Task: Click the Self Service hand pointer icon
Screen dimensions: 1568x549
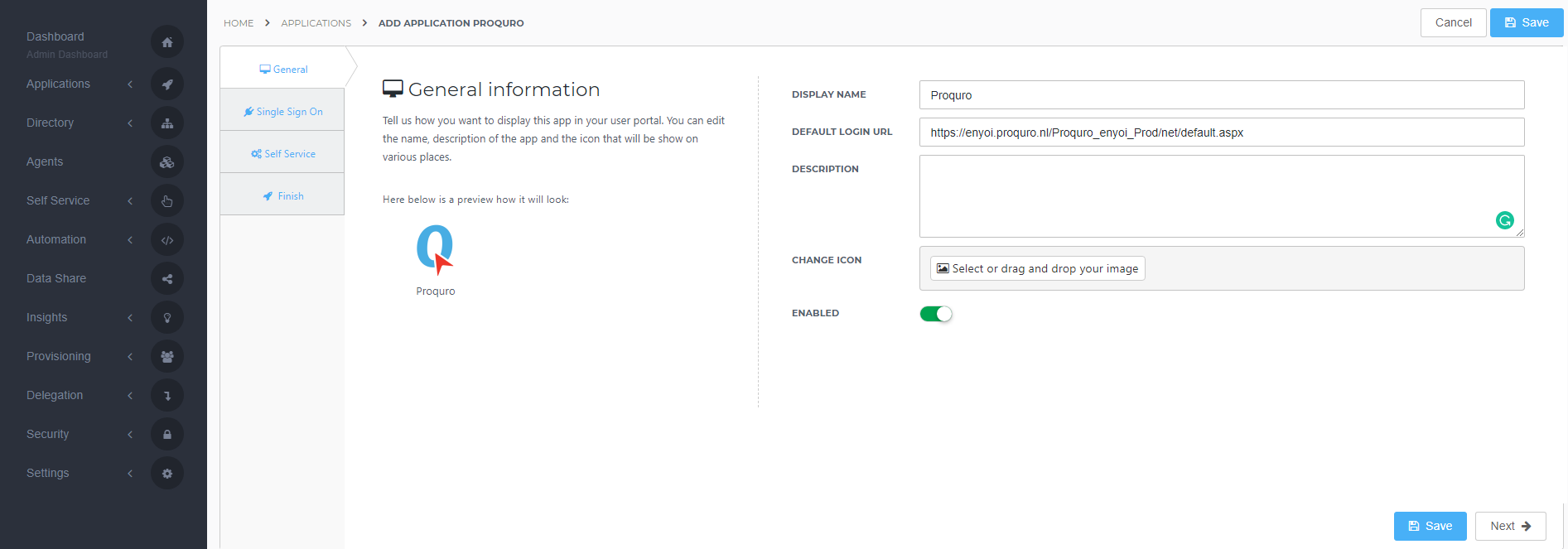Action: tap(167, 200)
